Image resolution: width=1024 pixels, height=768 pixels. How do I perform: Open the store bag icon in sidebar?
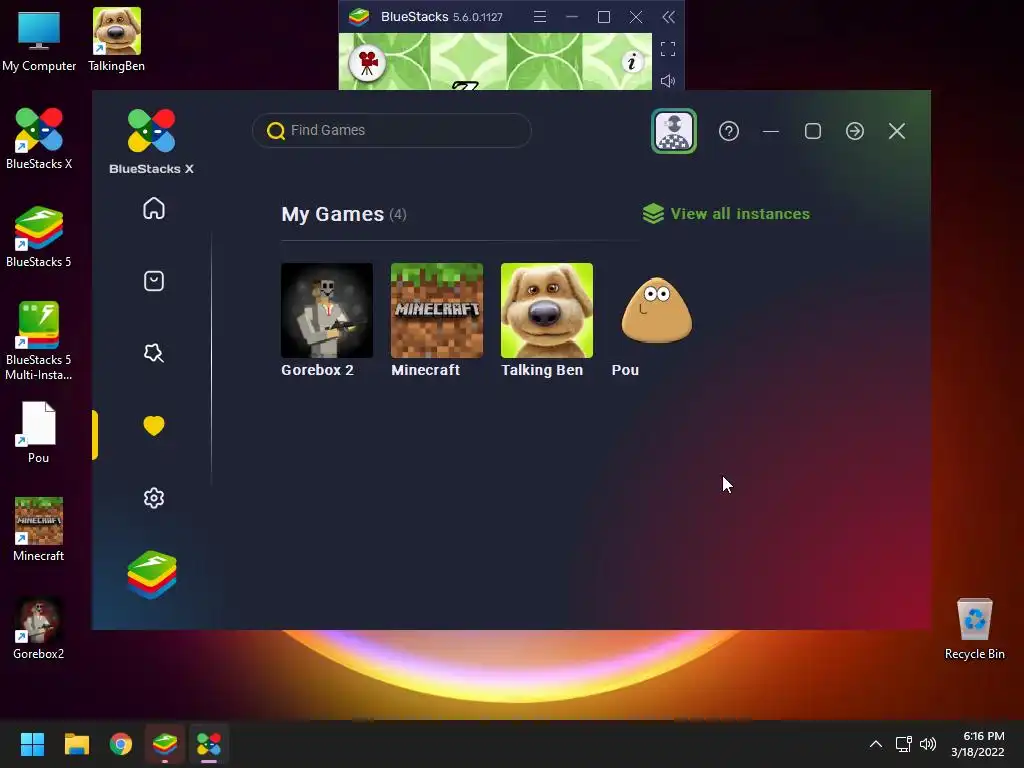point(154,281)
